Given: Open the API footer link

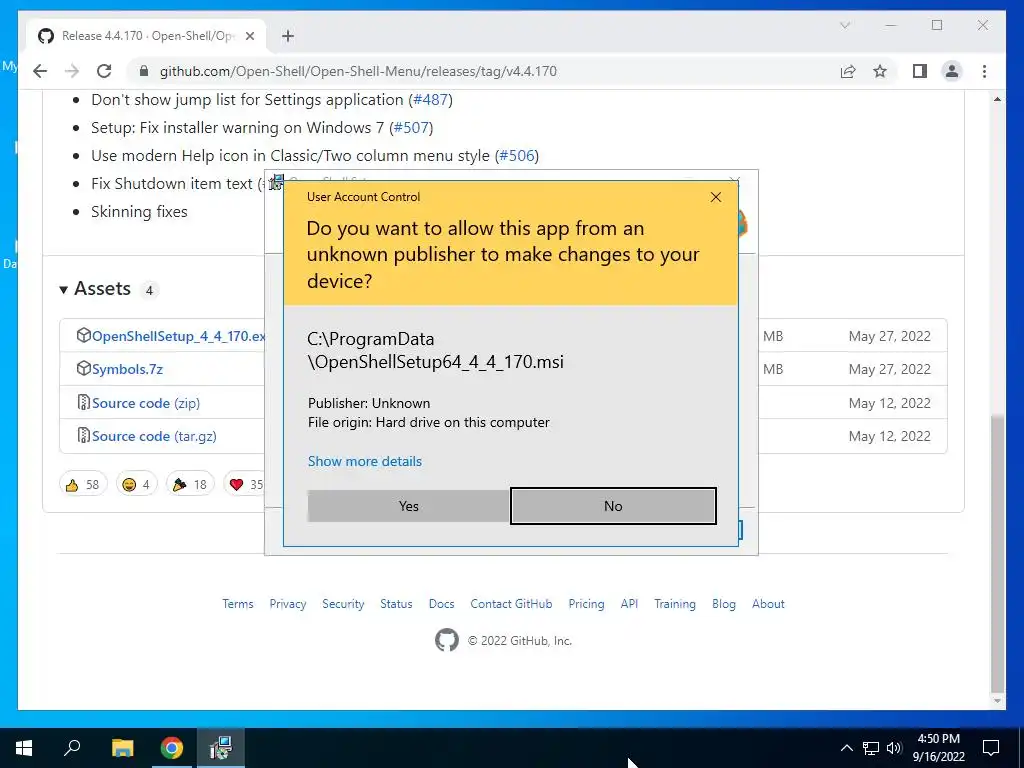Looking at the screenshot, I should point(630,604).
